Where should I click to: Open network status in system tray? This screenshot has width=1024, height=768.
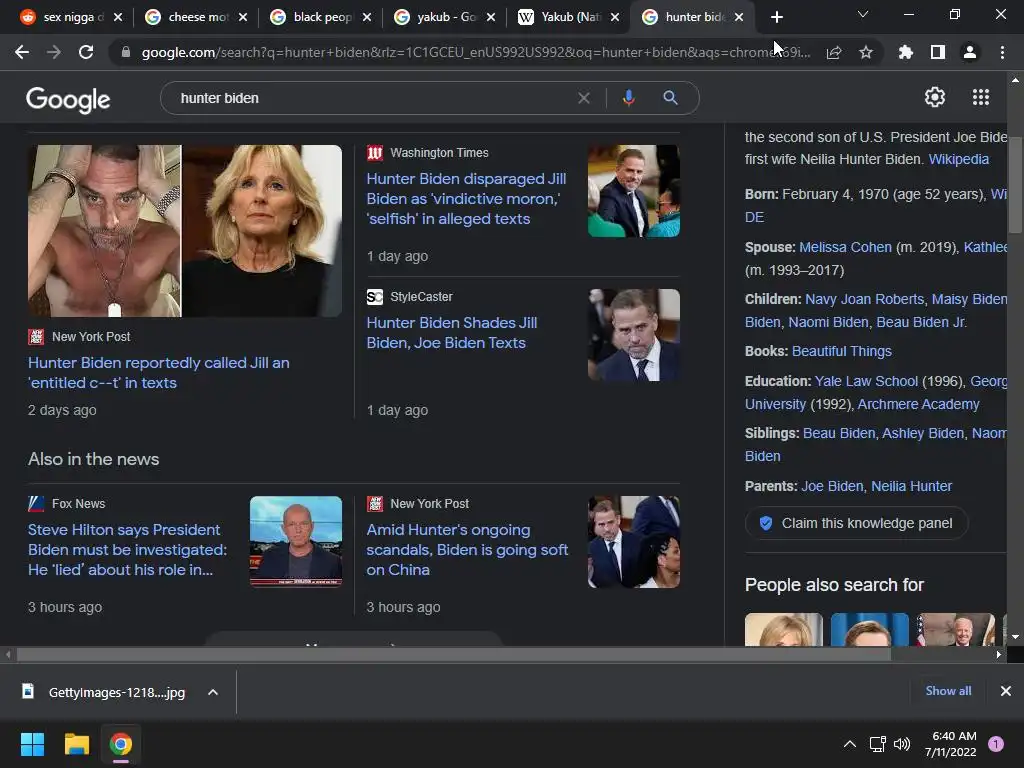click(x=877, y=744)
